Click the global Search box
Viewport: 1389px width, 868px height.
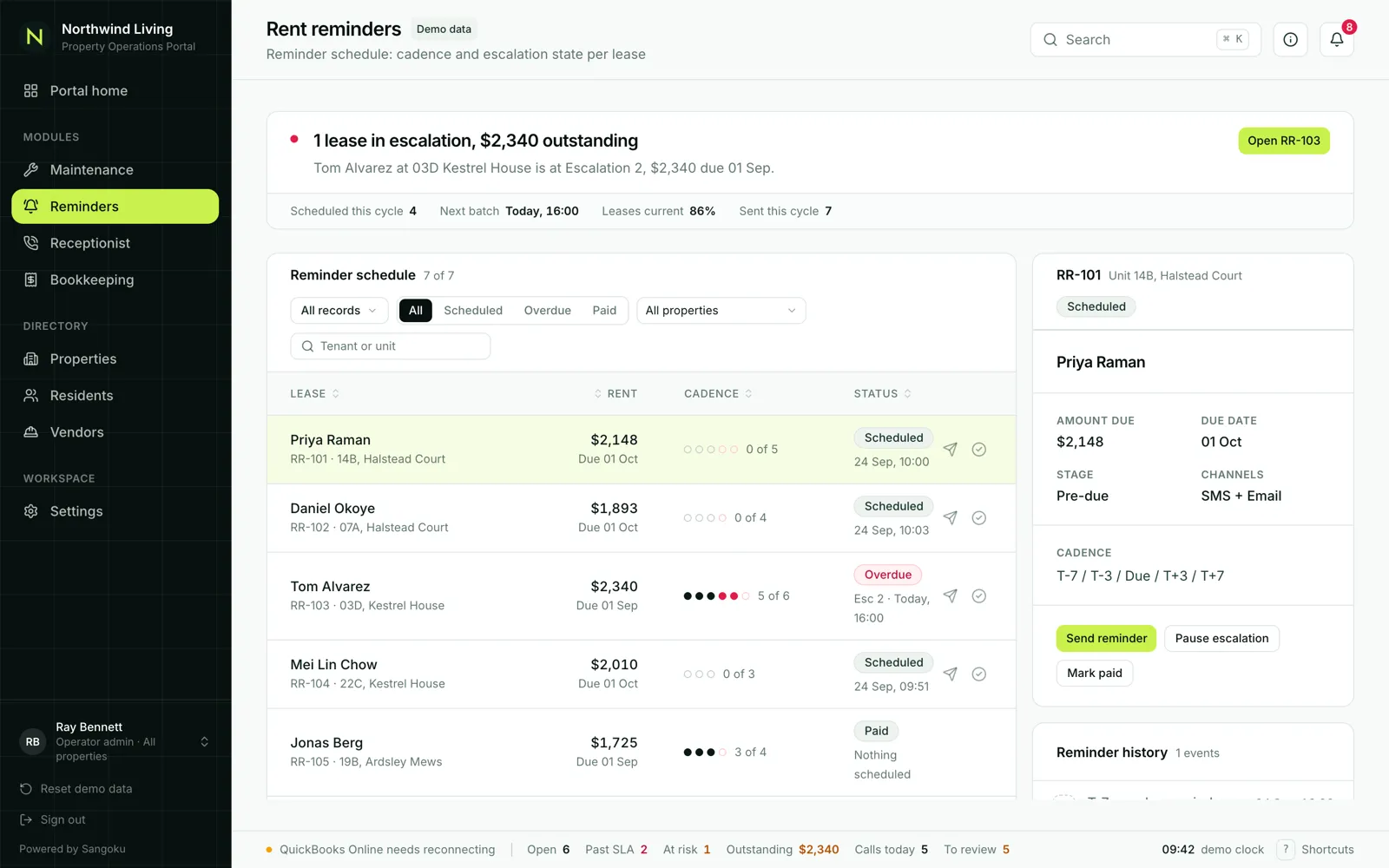[x=1145, y=40]
